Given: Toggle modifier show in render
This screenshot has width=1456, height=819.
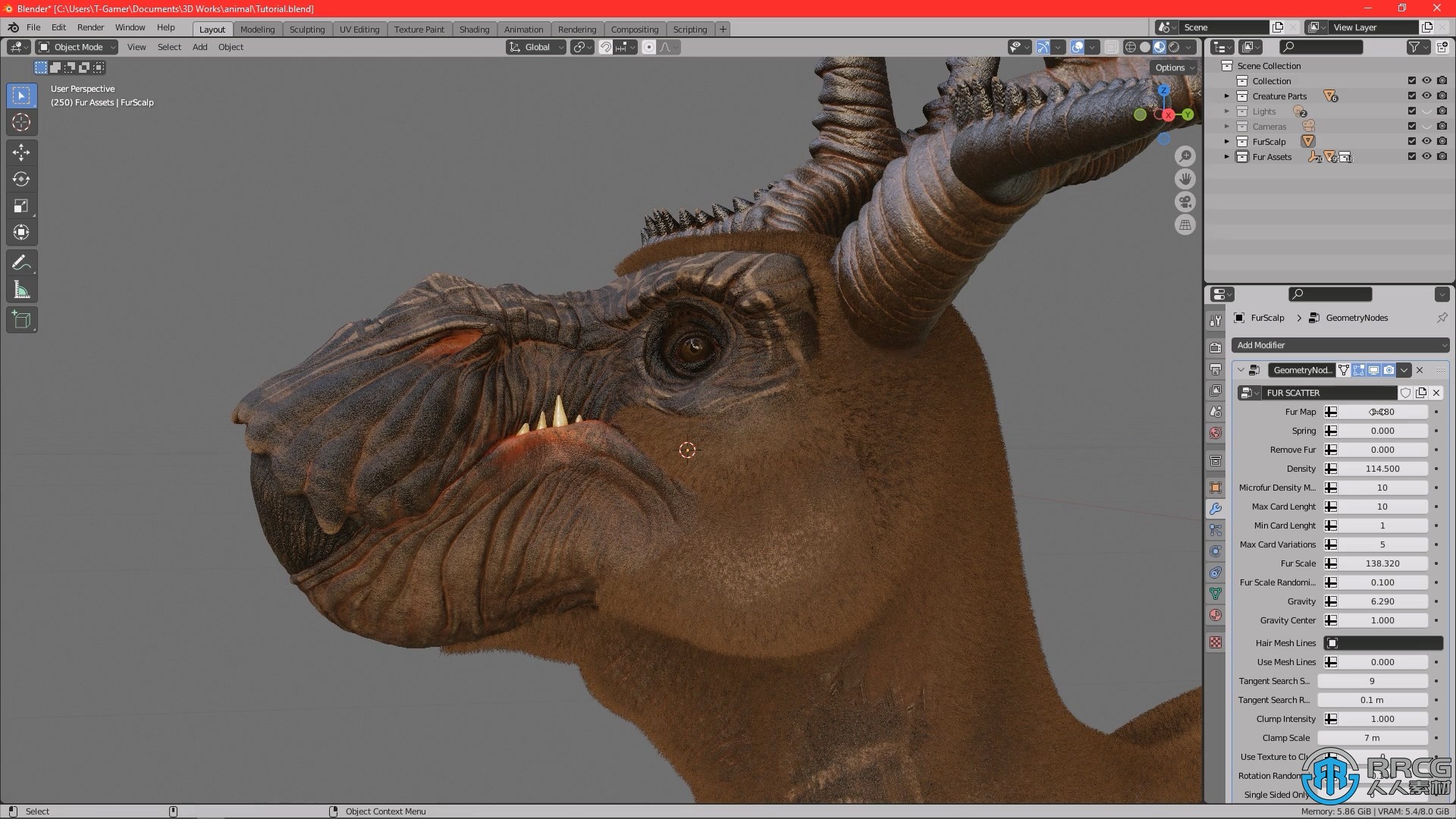Looking at the screenshot, I should point(1389,370).
